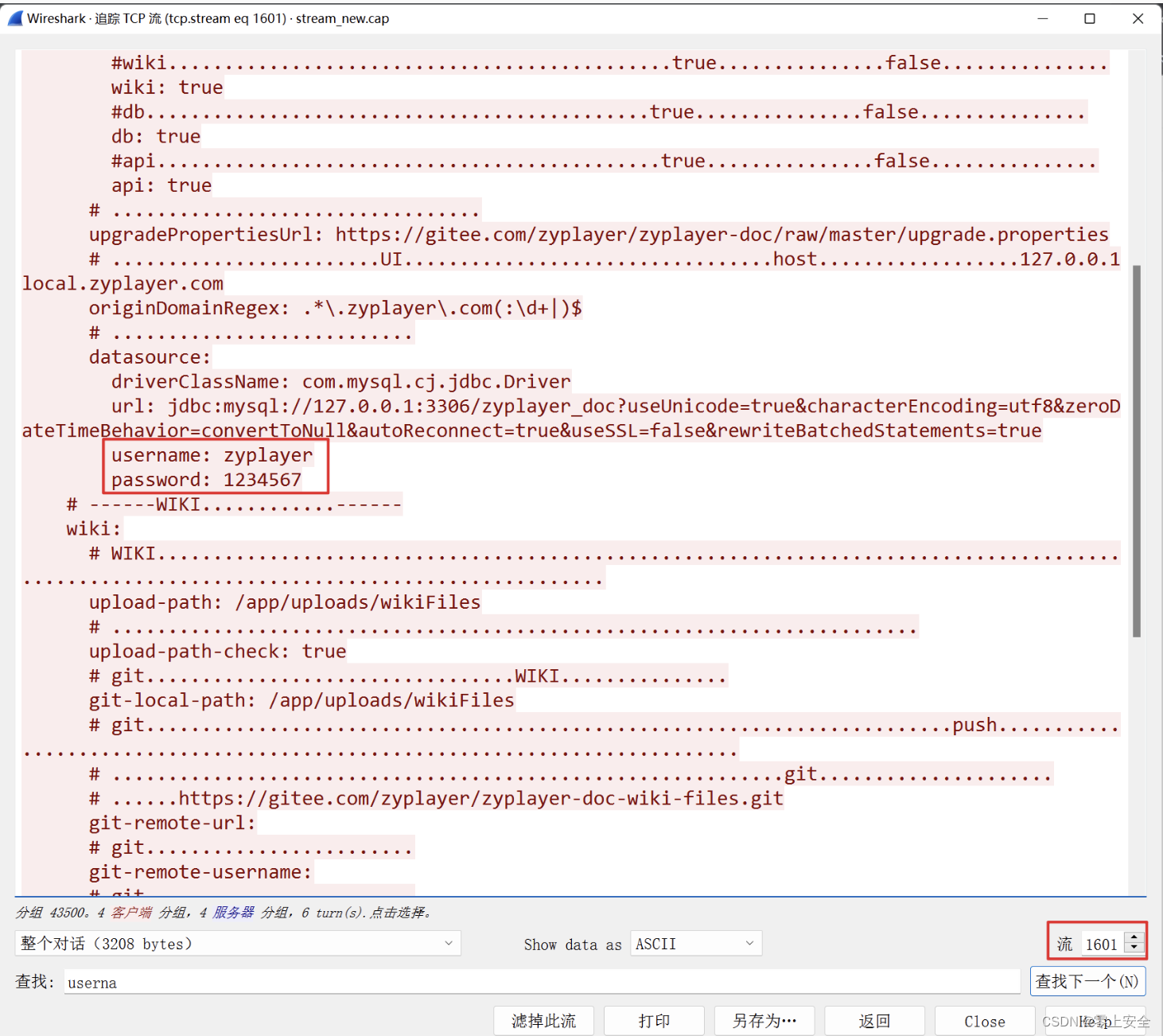This screenshot has height=1036, width=1163.
Task: Click the packet summary status text (分组 43500)
Action: [224, 913]
